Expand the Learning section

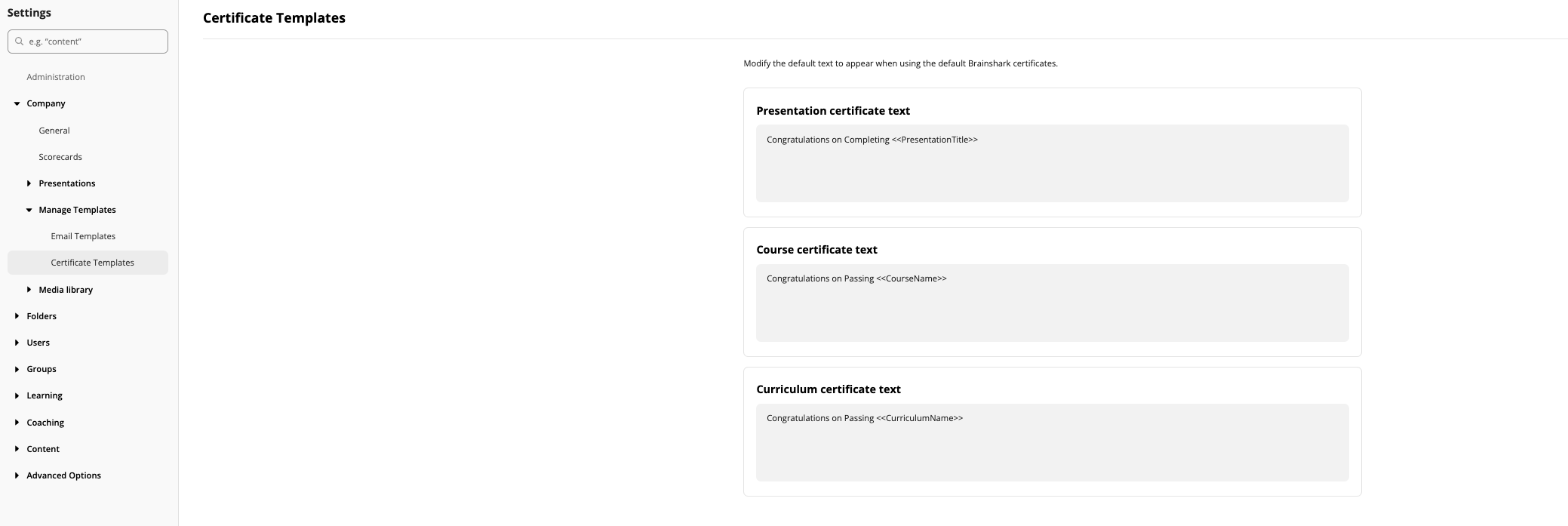pos(17,395)
